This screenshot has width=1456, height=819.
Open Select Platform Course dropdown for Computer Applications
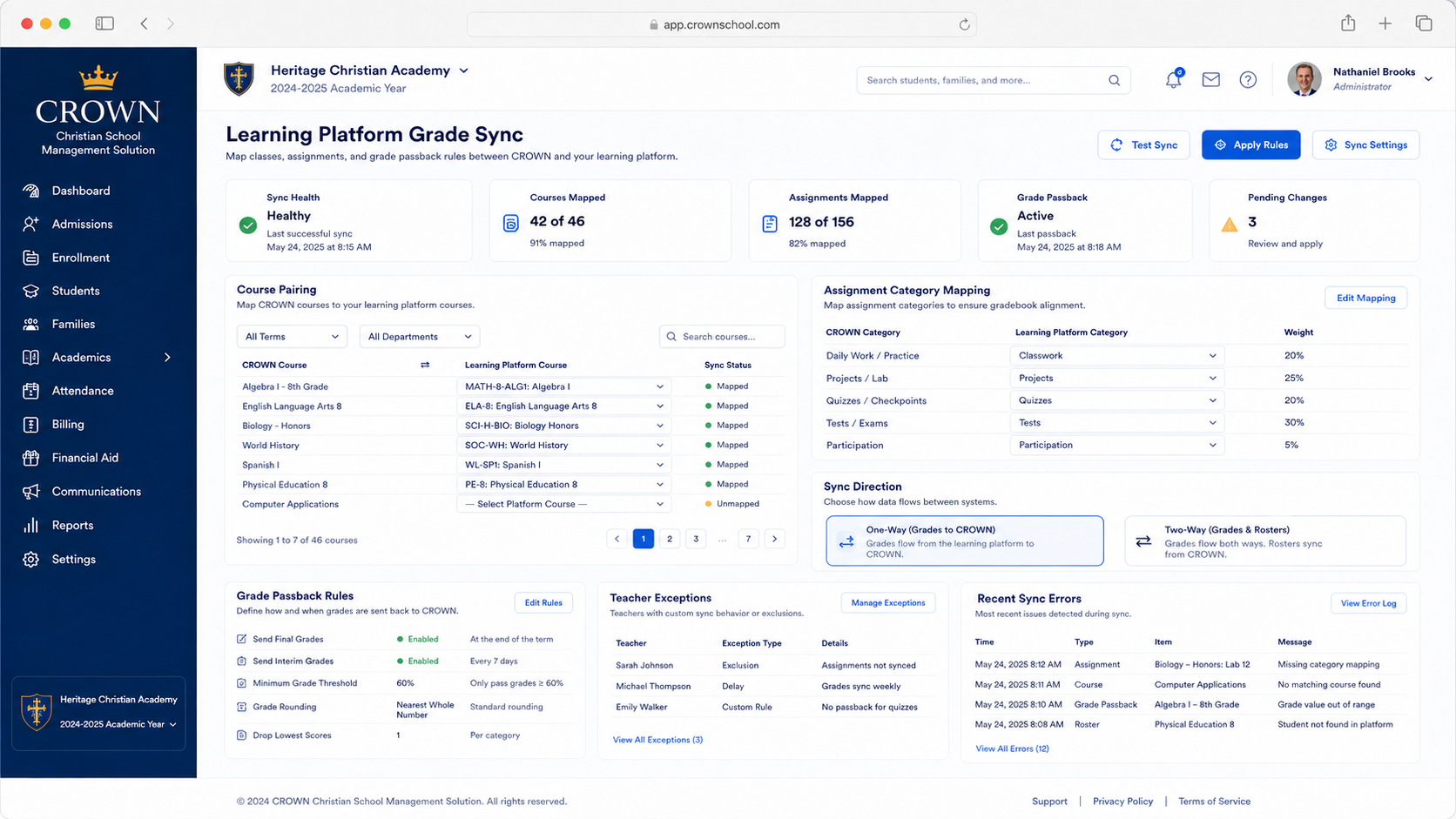point(563,504)
